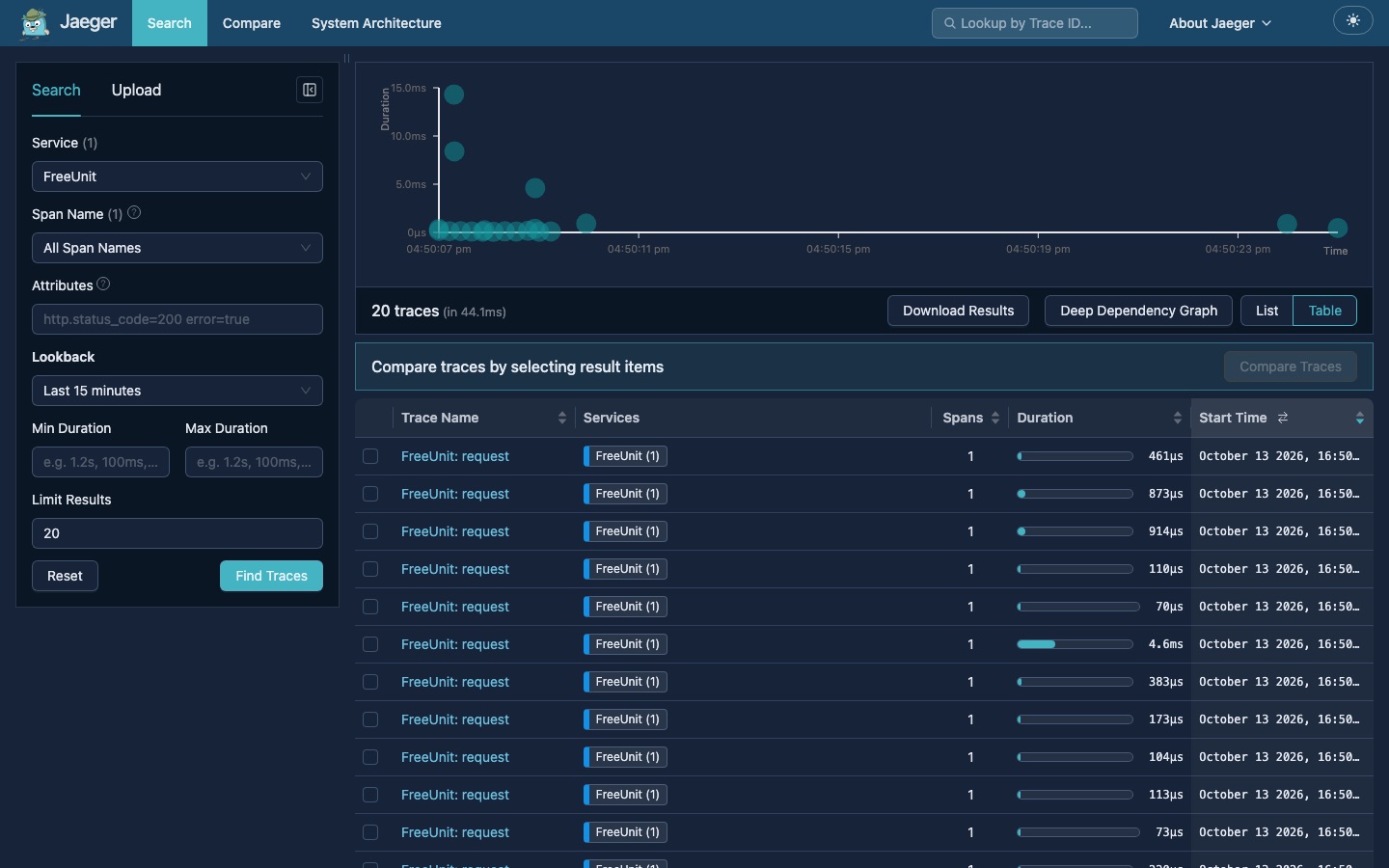Sort table by Trace Name arrows
The image size is (1389, 868).
[x=562, y=418]
